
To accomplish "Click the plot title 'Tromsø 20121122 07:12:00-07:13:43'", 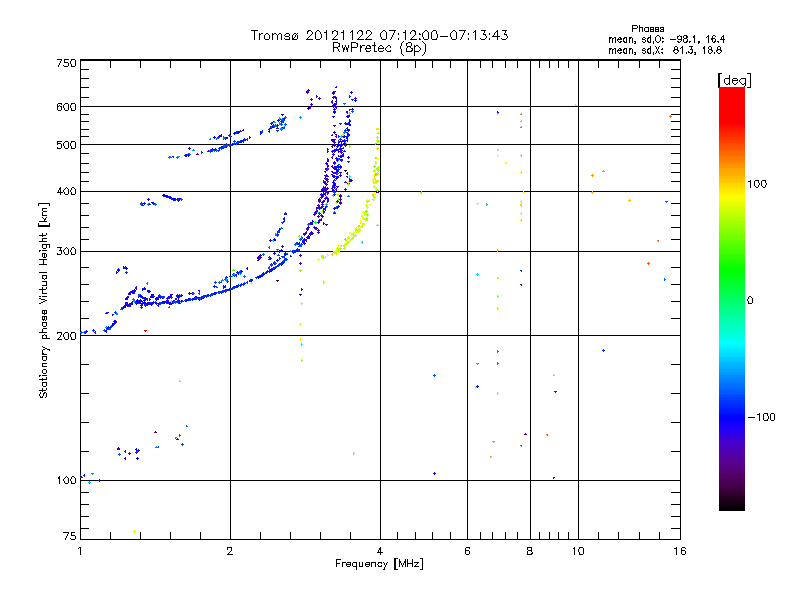I will point(379,35).
